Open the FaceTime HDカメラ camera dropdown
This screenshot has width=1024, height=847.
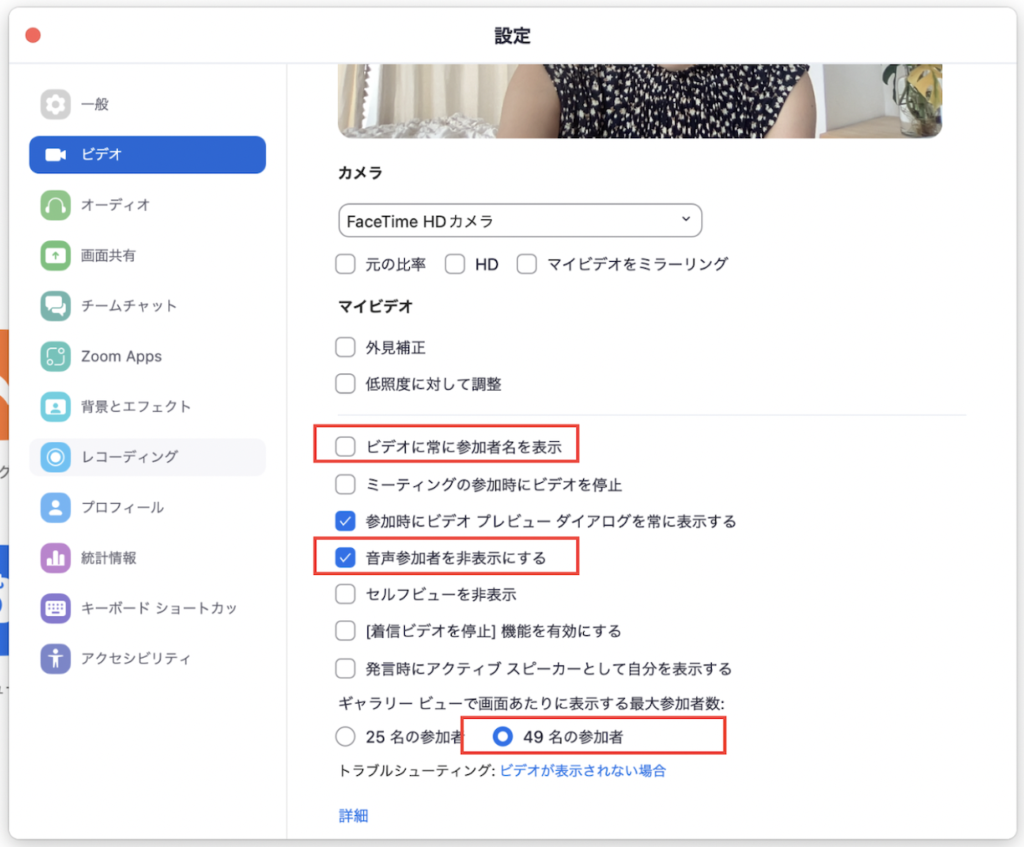pyautogui.click(x=520, y=220)
